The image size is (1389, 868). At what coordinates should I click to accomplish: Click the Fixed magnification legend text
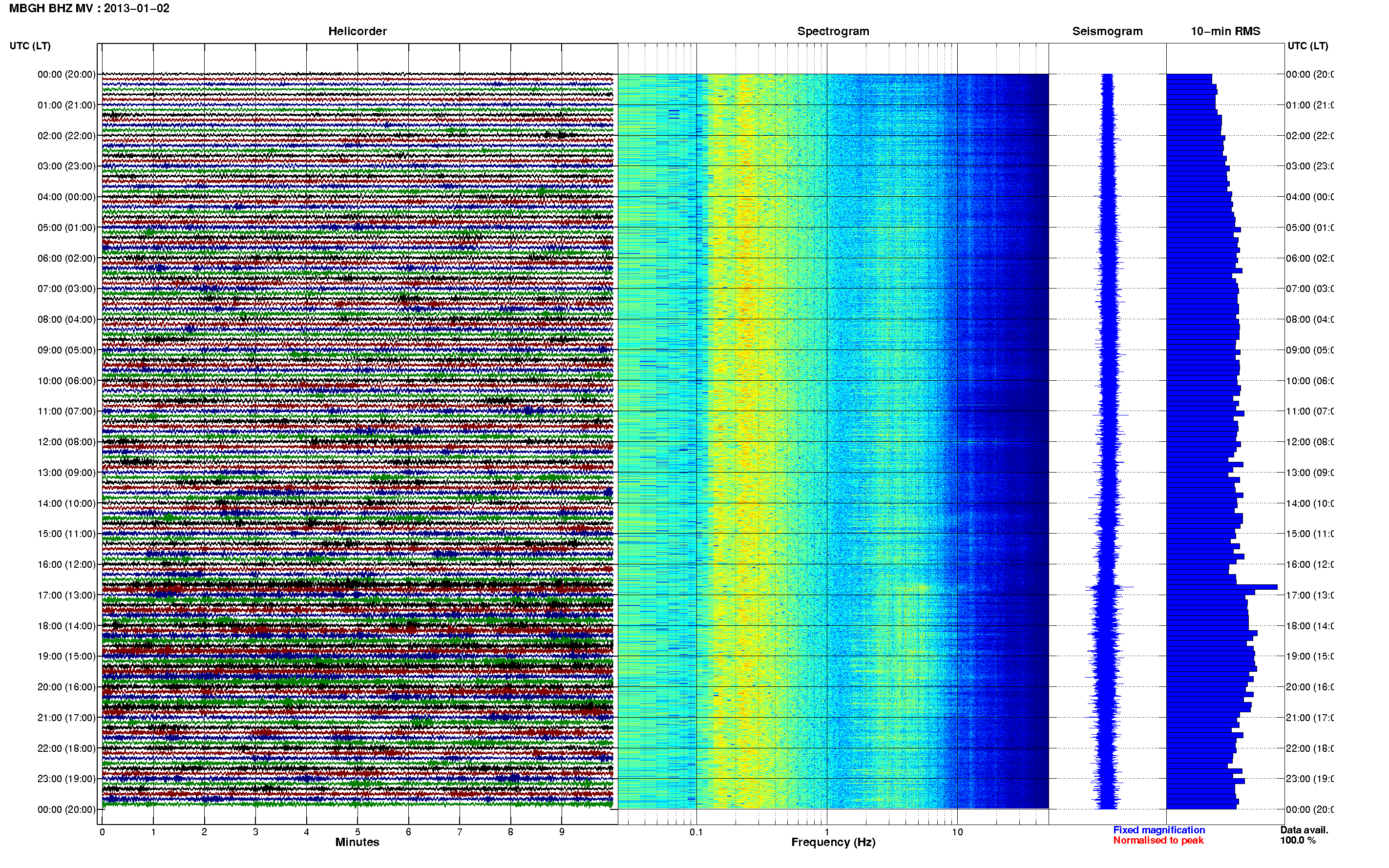click(1159, 830)
